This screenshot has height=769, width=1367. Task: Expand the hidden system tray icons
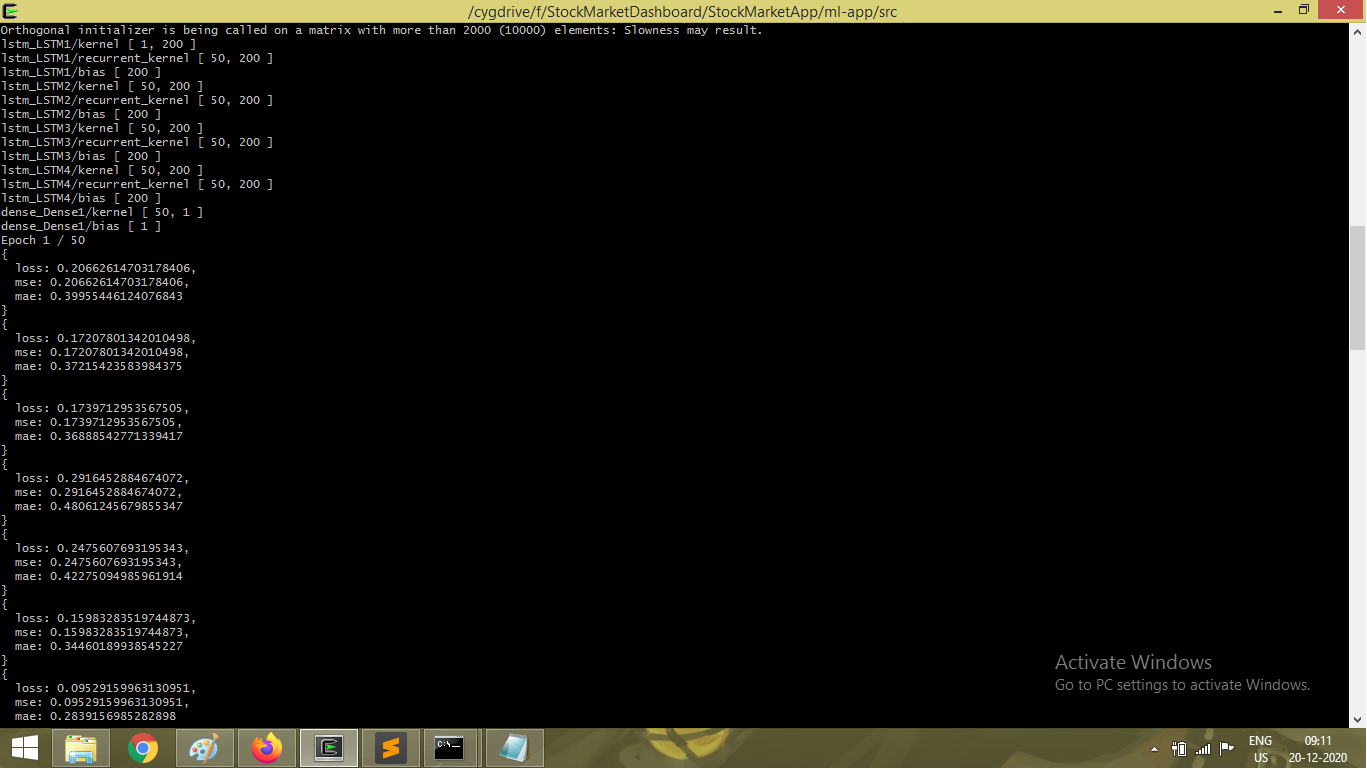pyautogui.click(x=1155, y=749)
